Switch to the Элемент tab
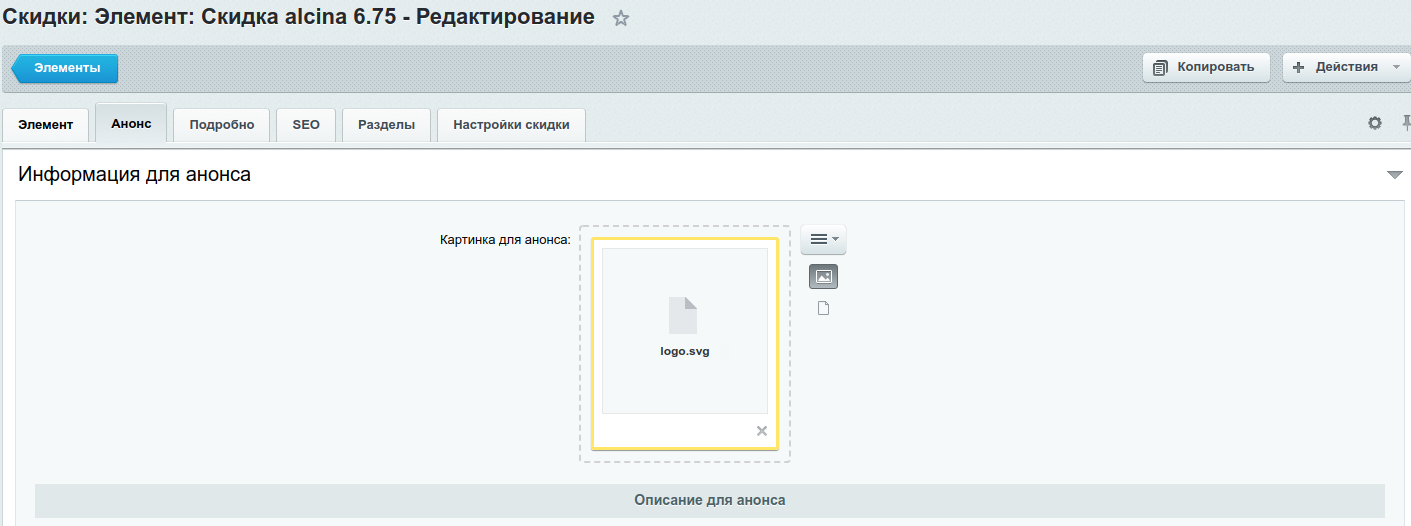Screen dimensions: 1411x526 [x=46, y=125]
